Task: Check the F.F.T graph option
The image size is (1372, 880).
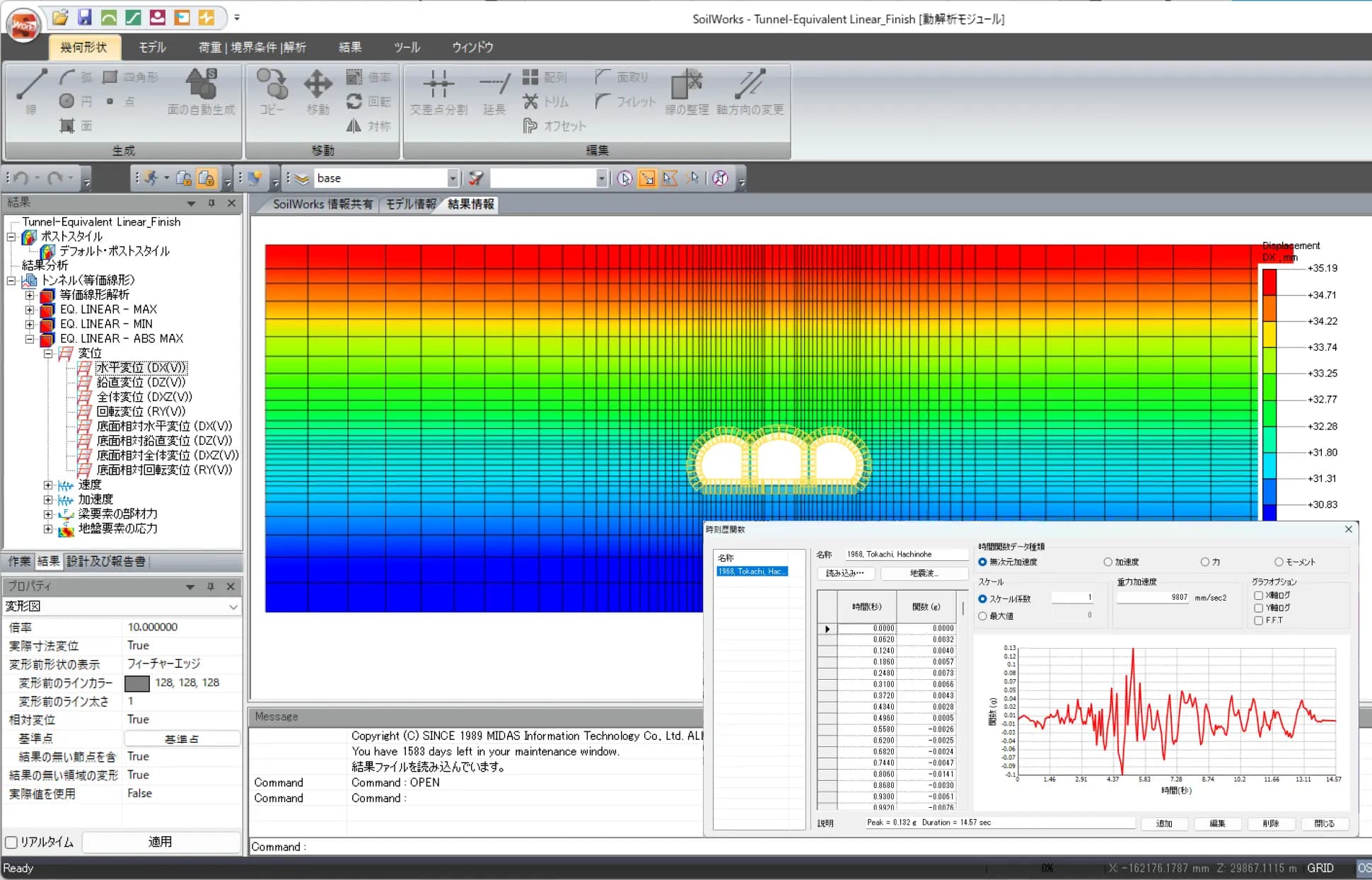Action: [x=1258, y=620]
